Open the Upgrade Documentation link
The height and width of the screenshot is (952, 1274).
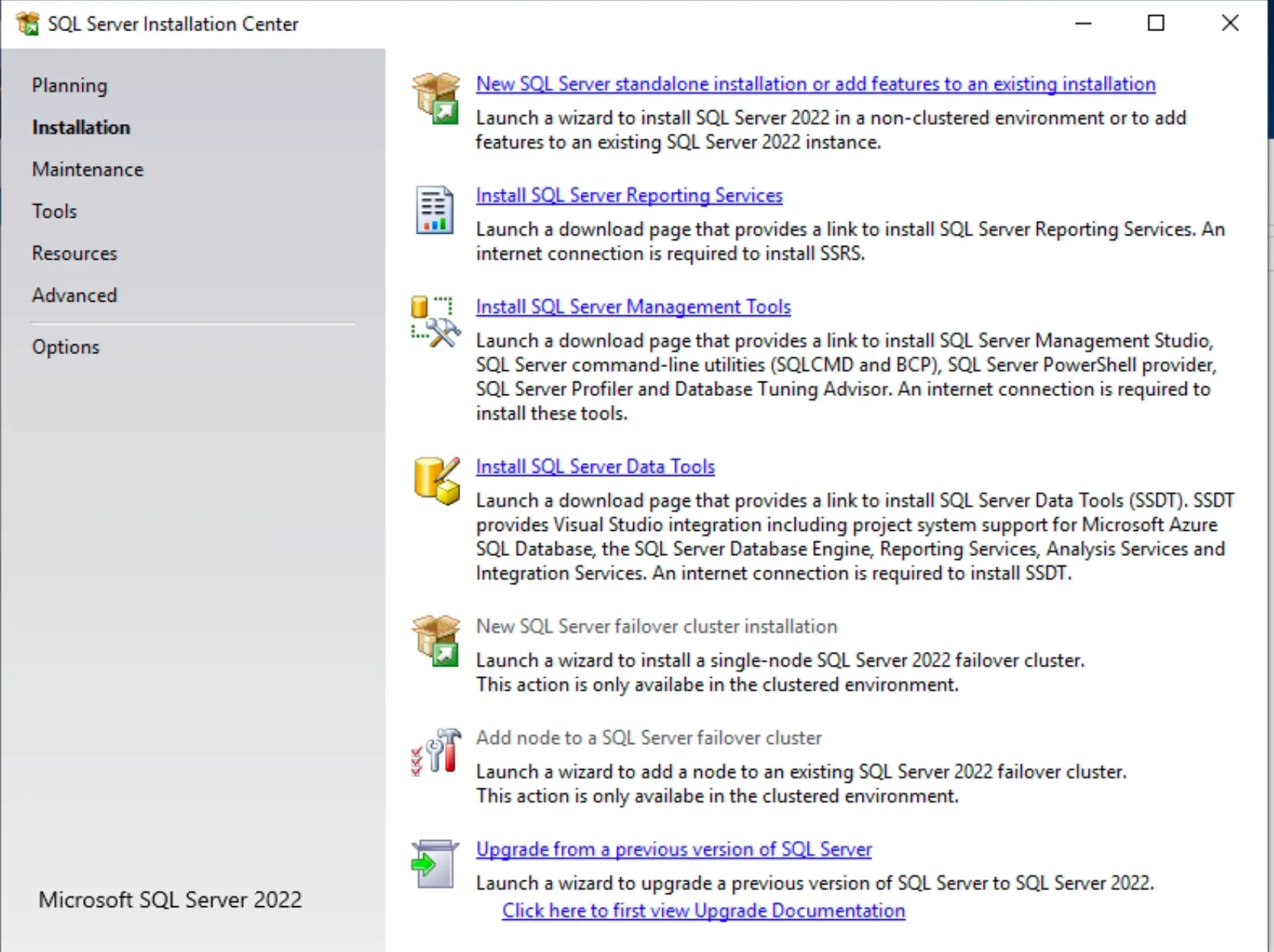coord(703,911)
